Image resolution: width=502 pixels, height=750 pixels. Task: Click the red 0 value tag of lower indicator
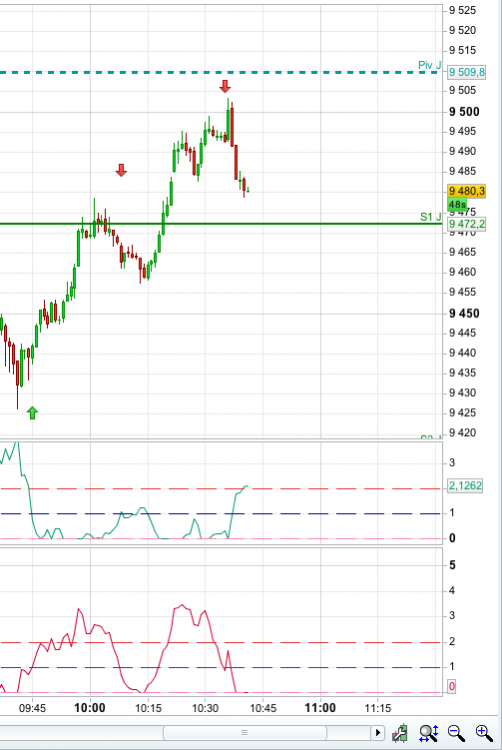[x=451, y=686]
